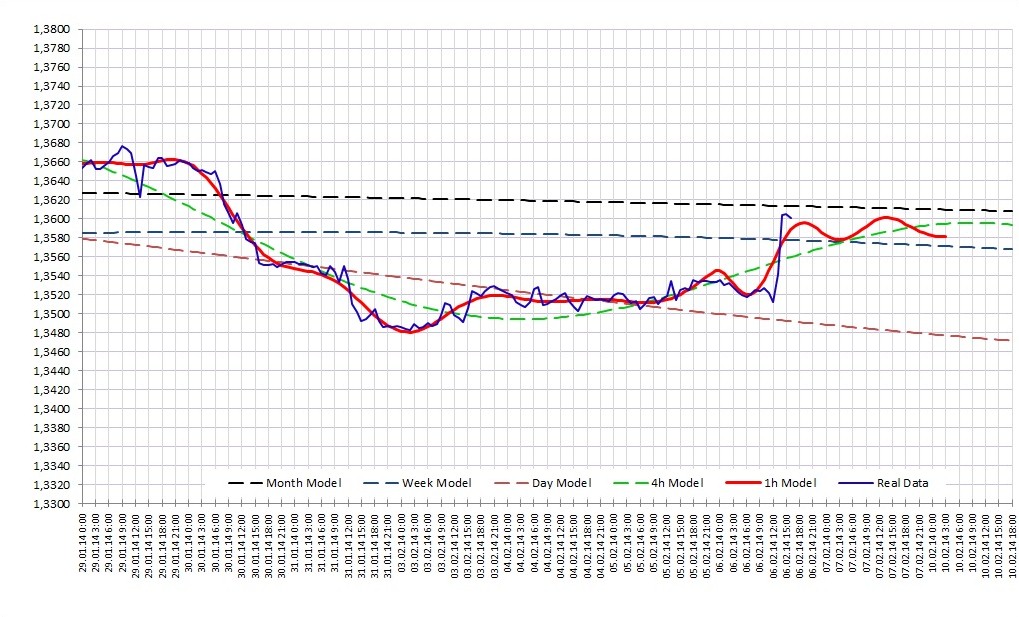The width and height of the screenshot is (1019, 617).
Task: Click the Month Model legend entry
Action: tap(285, 483)
